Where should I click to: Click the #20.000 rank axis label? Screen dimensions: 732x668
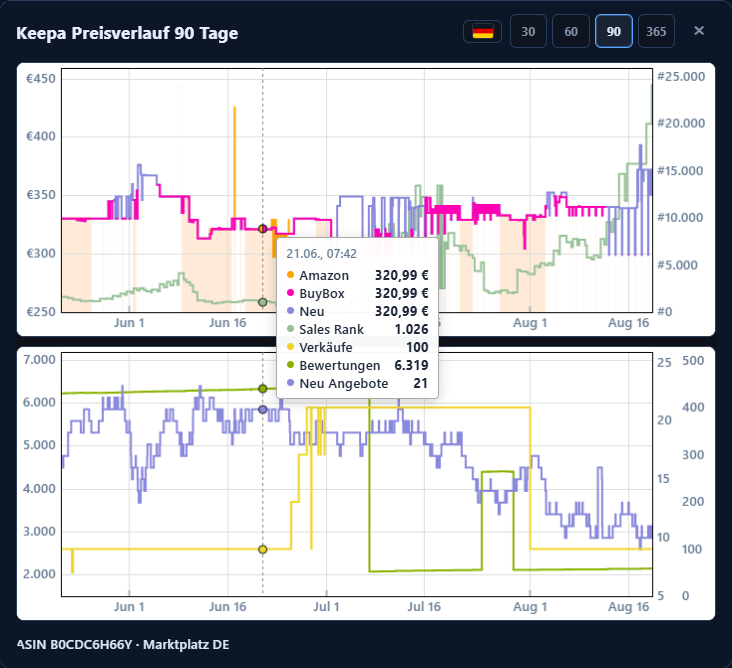coord(681,123)
